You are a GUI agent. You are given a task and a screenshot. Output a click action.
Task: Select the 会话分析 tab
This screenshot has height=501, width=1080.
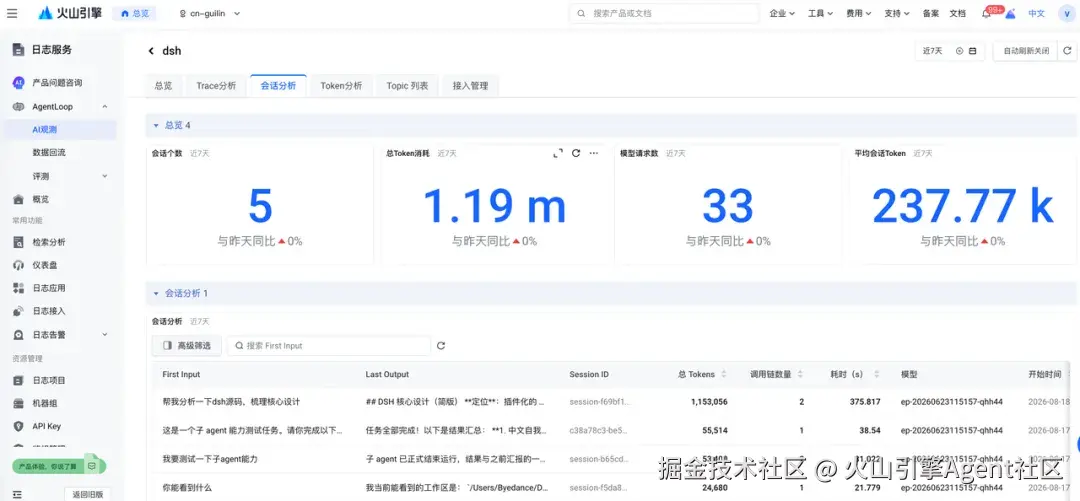pyautogui.click(x=278, y=86)
